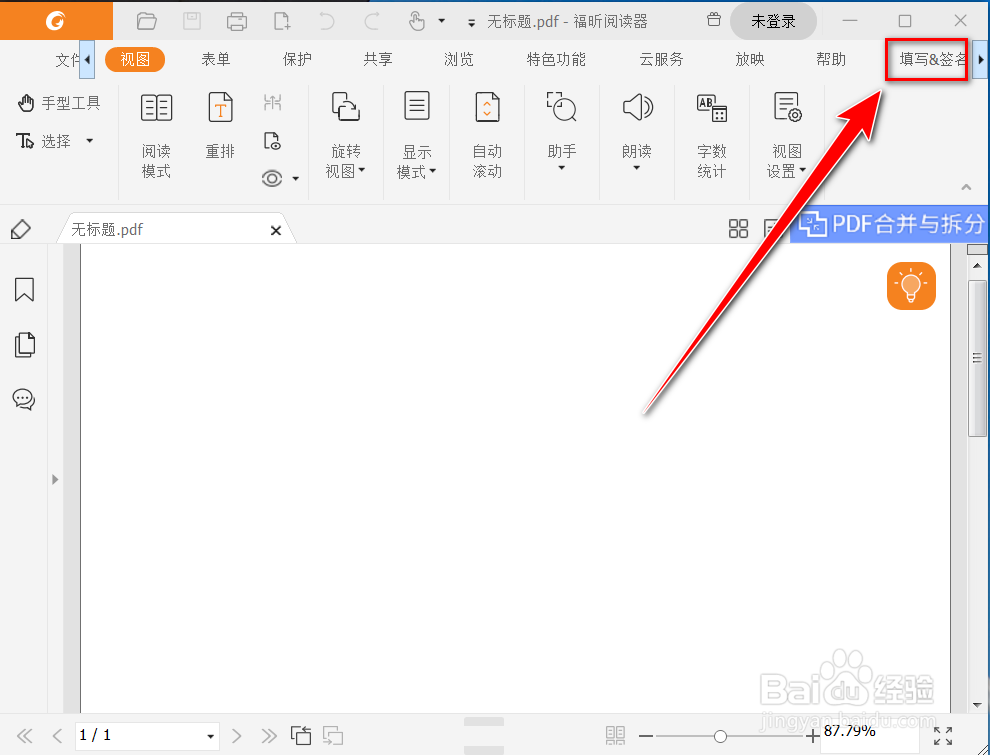Expand the eye icon dropdown arrow
Viewport: 990px width, 755px height.
click(x=295, y=179)
